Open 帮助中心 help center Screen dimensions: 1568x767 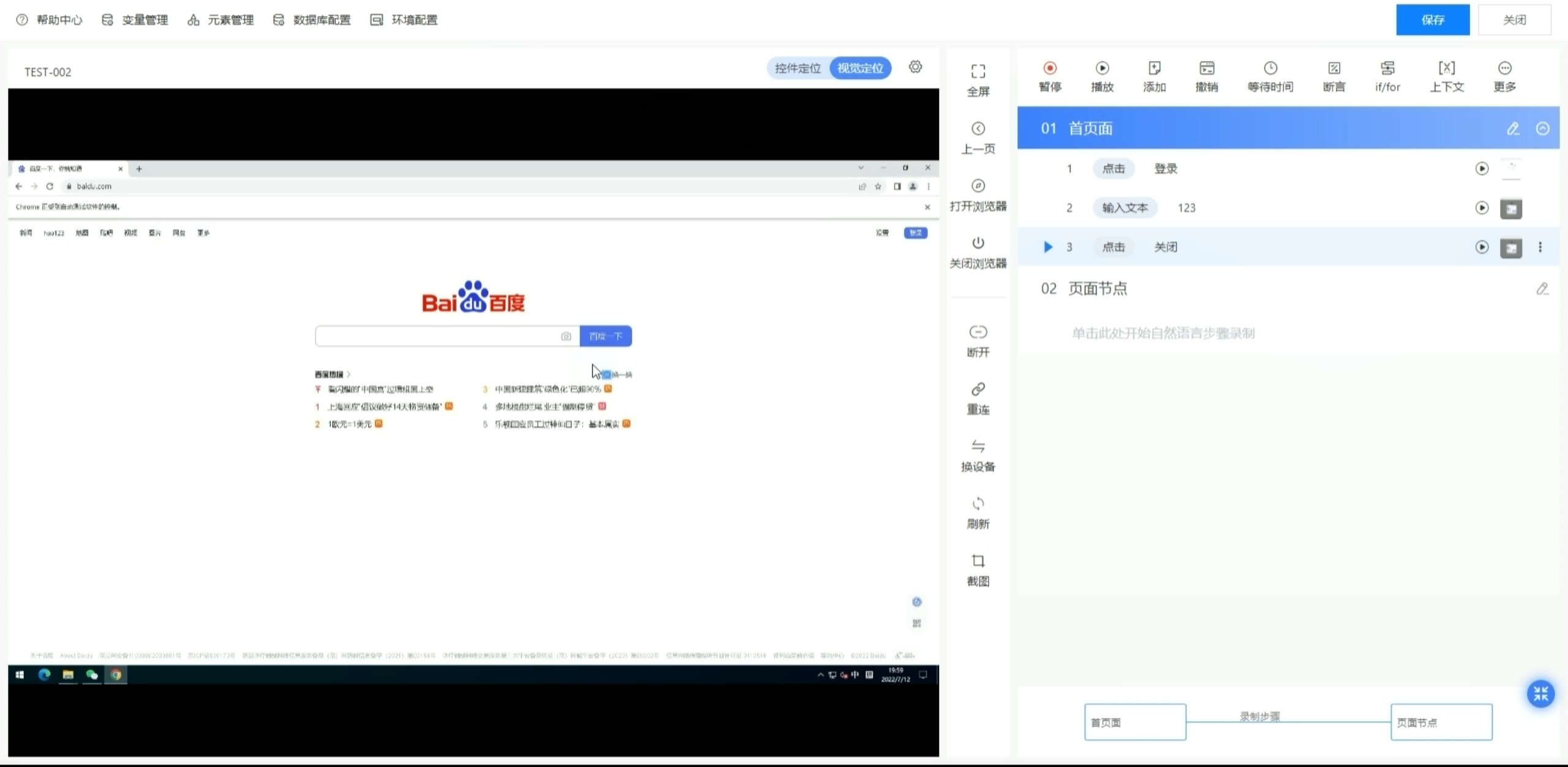(49, 20)
